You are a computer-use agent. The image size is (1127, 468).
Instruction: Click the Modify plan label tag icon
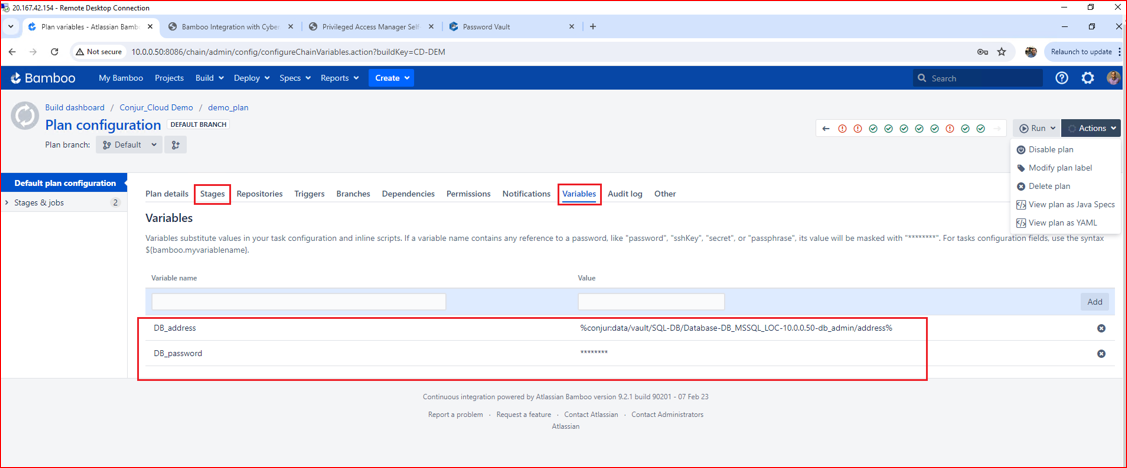click(x=1021, y=168)
